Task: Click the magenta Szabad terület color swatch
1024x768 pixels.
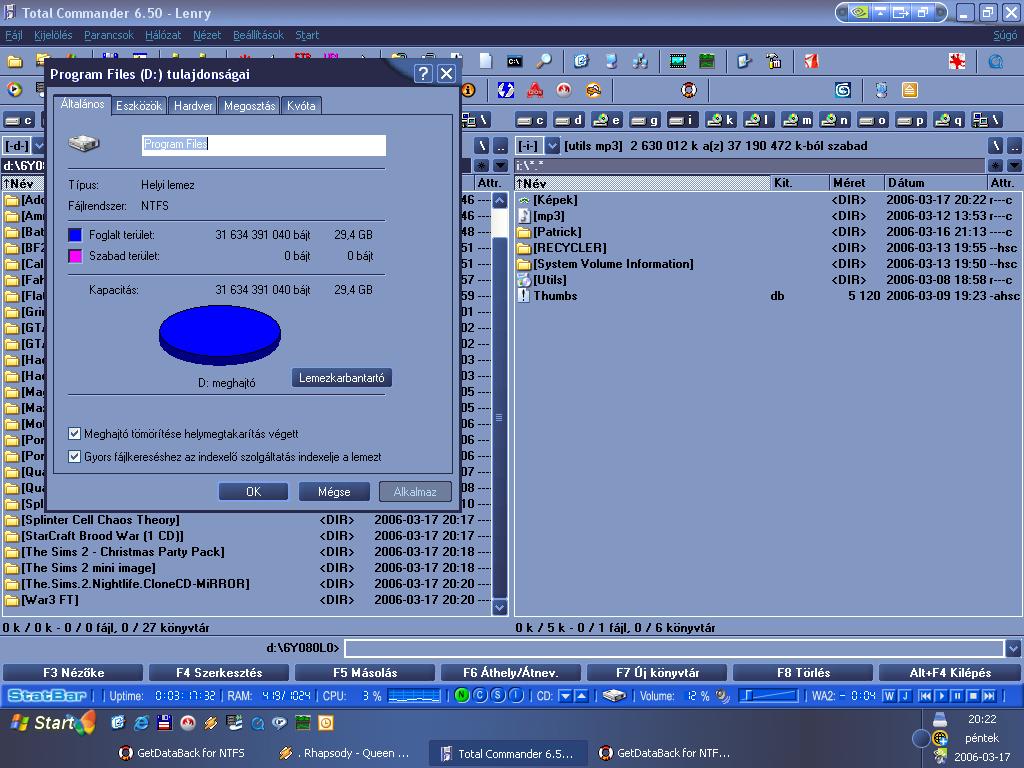Action: 75,256
